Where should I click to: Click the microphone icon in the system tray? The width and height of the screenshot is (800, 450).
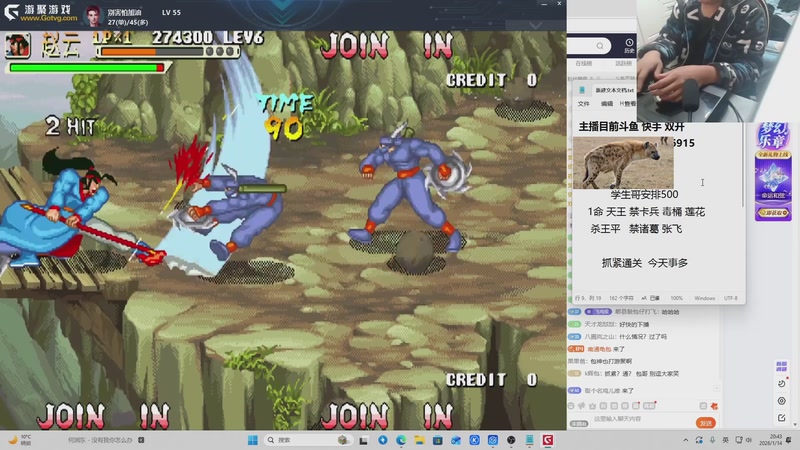(x=712, y=440)
